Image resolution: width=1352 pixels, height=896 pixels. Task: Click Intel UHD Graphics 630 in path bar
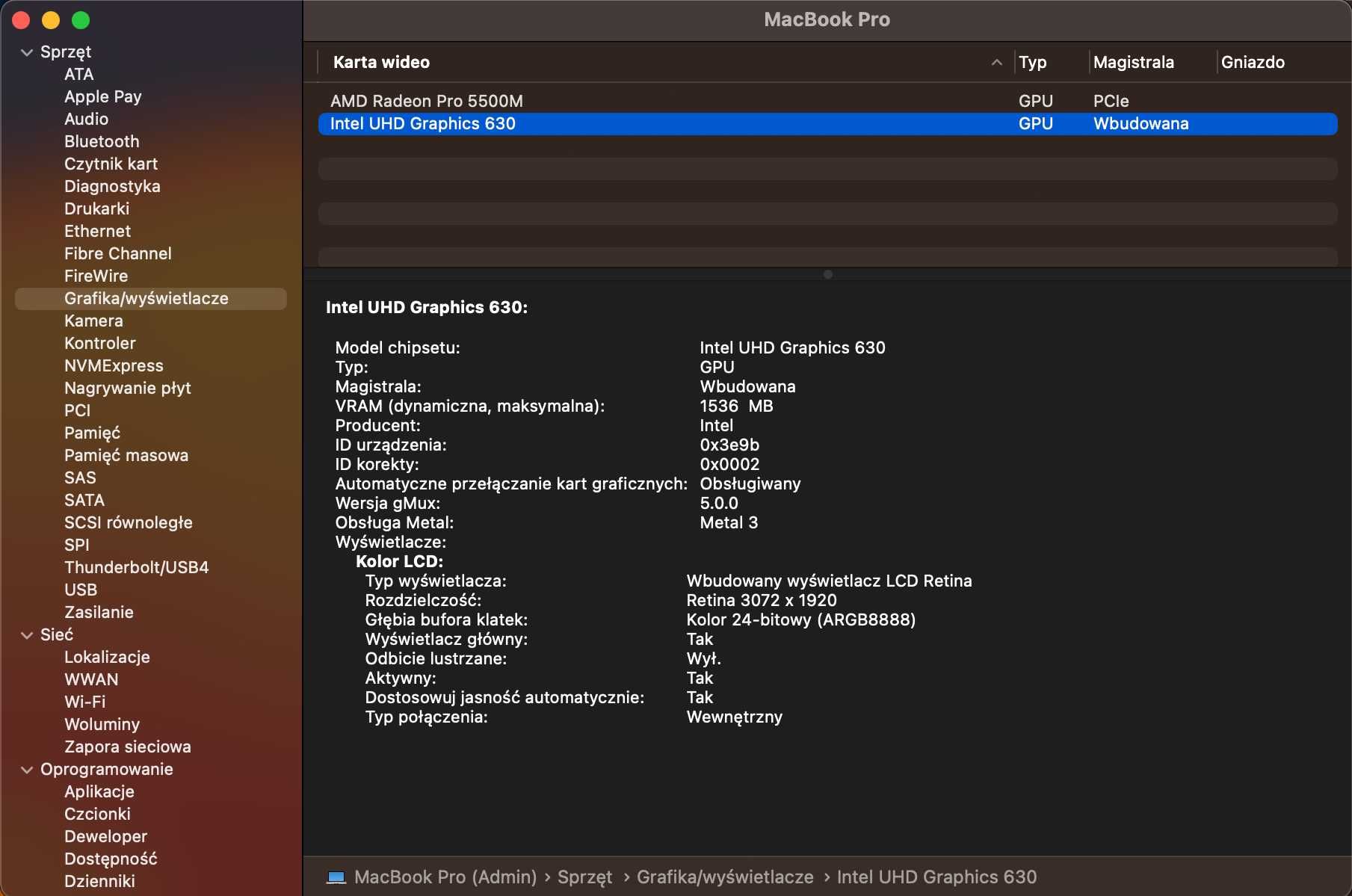937,877
